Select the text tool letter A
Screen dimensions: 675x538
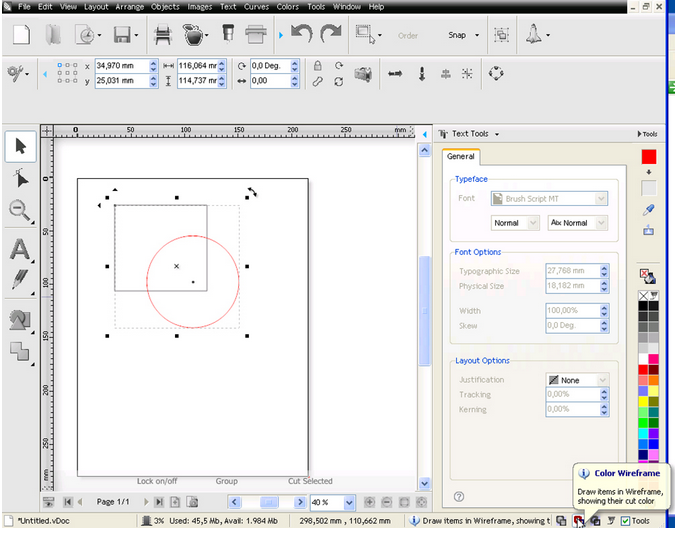point(20,249)
